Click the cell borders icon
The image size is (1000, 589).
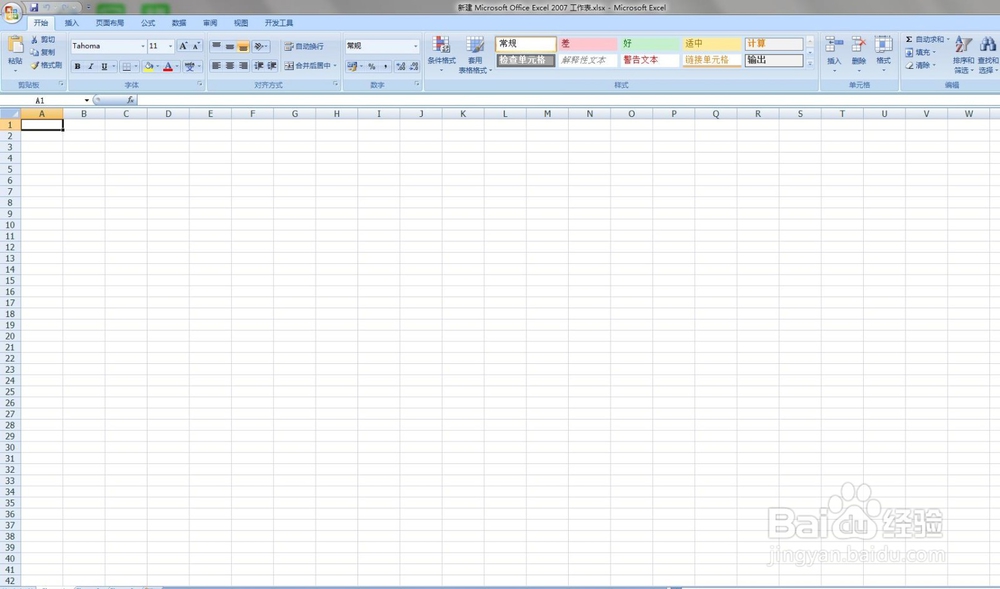click(126, 66)
